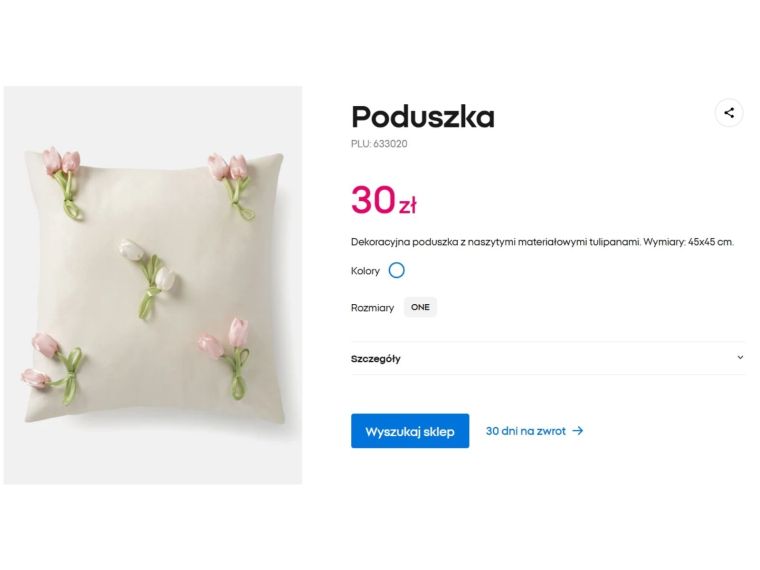Screen dimensions: 760x570
Task: Select the white color swatch under Kolory
Action: [x=396, y=270]
